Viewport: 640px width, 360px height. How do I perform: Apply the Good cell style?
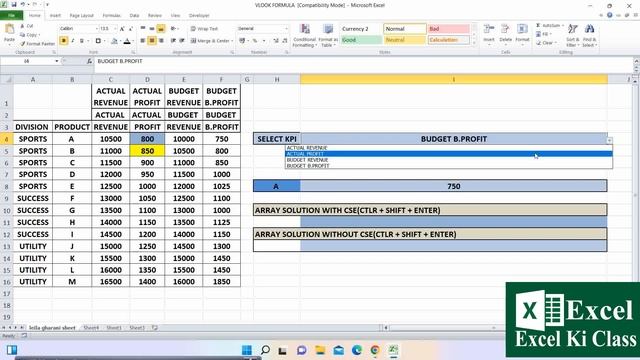click(361, 40)
